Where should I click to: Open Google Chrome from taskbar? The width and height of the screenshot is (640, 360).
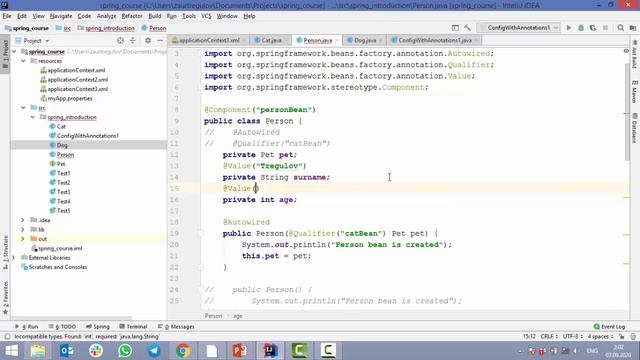point(183,351)
